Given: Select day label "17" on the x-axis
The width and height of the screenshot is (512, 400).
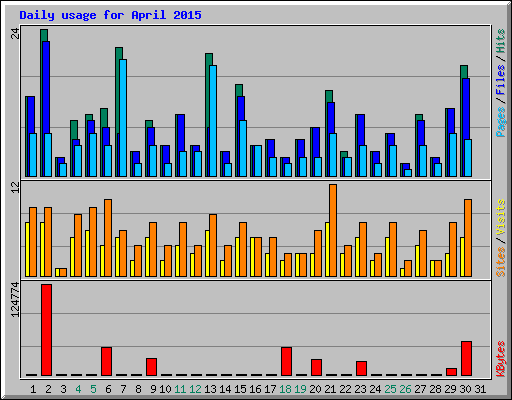Looking at the screenshot, I should [270, 389].
